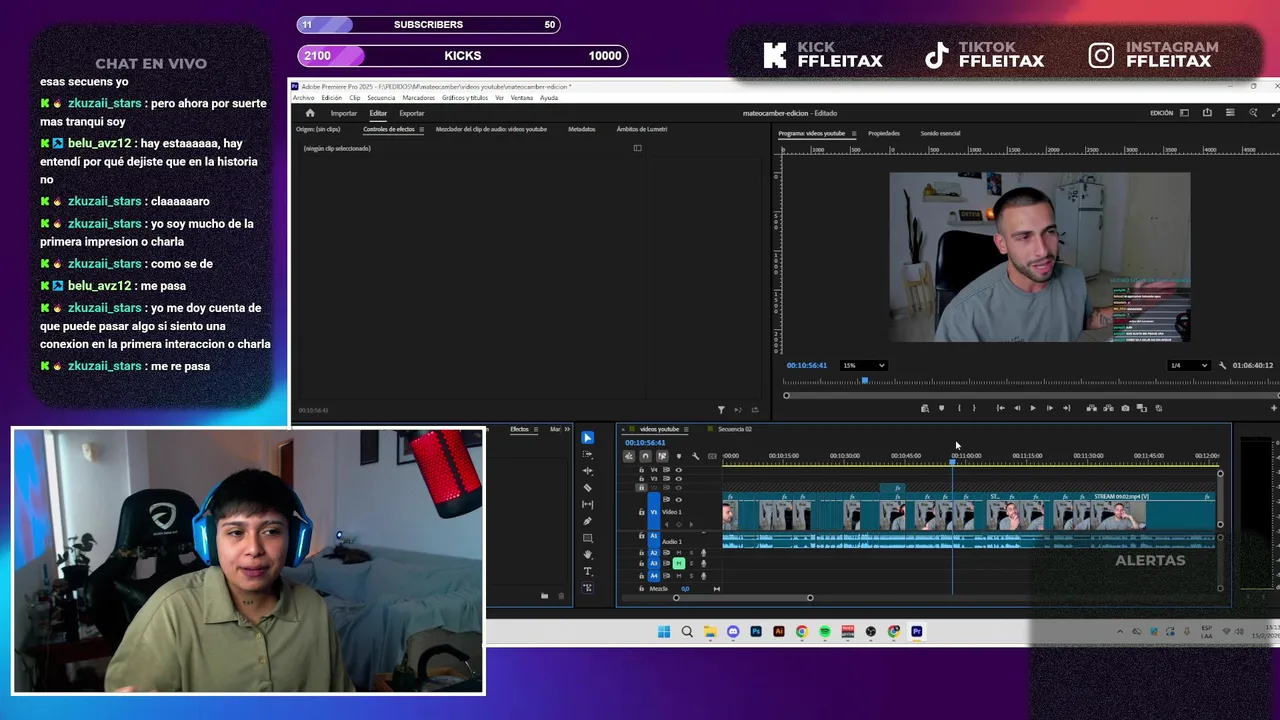Screen dimensions: 1280x720
Task: Open Windows Start menu
Action: (x=664, y=632)
